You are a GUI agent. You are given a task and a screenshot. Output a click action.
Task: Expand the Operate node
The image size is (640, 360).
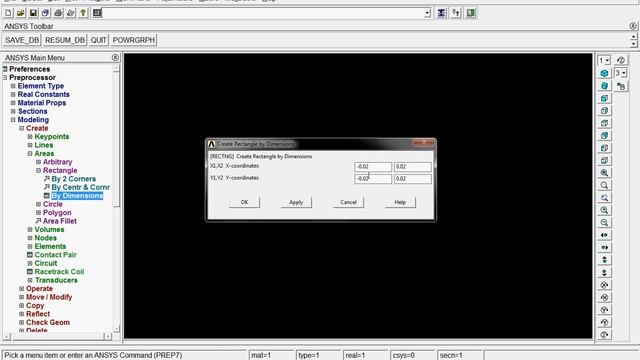click(x=22, y=289)
